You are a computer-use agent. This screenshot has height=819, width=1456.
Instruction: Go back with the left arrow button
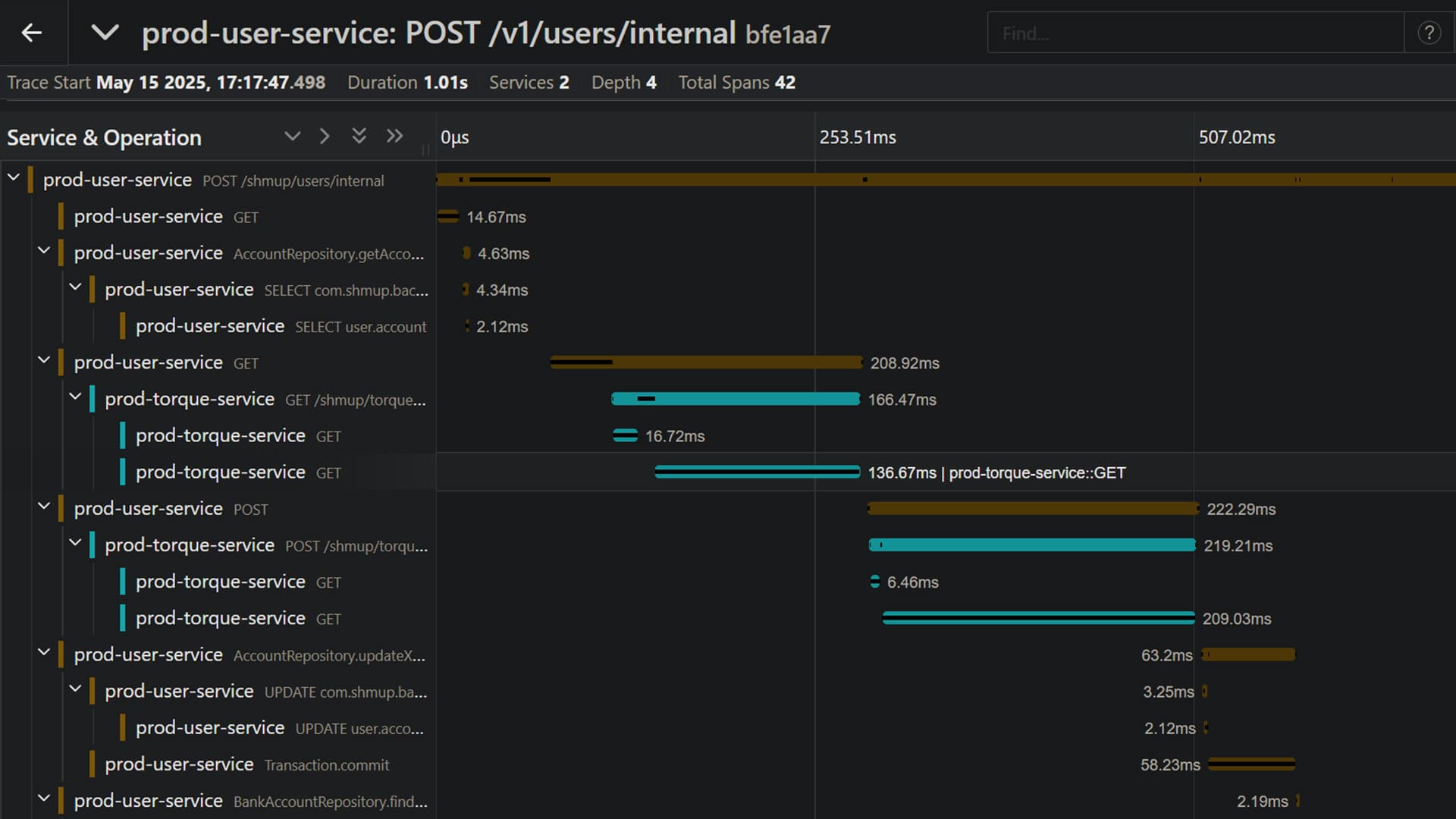32,33
